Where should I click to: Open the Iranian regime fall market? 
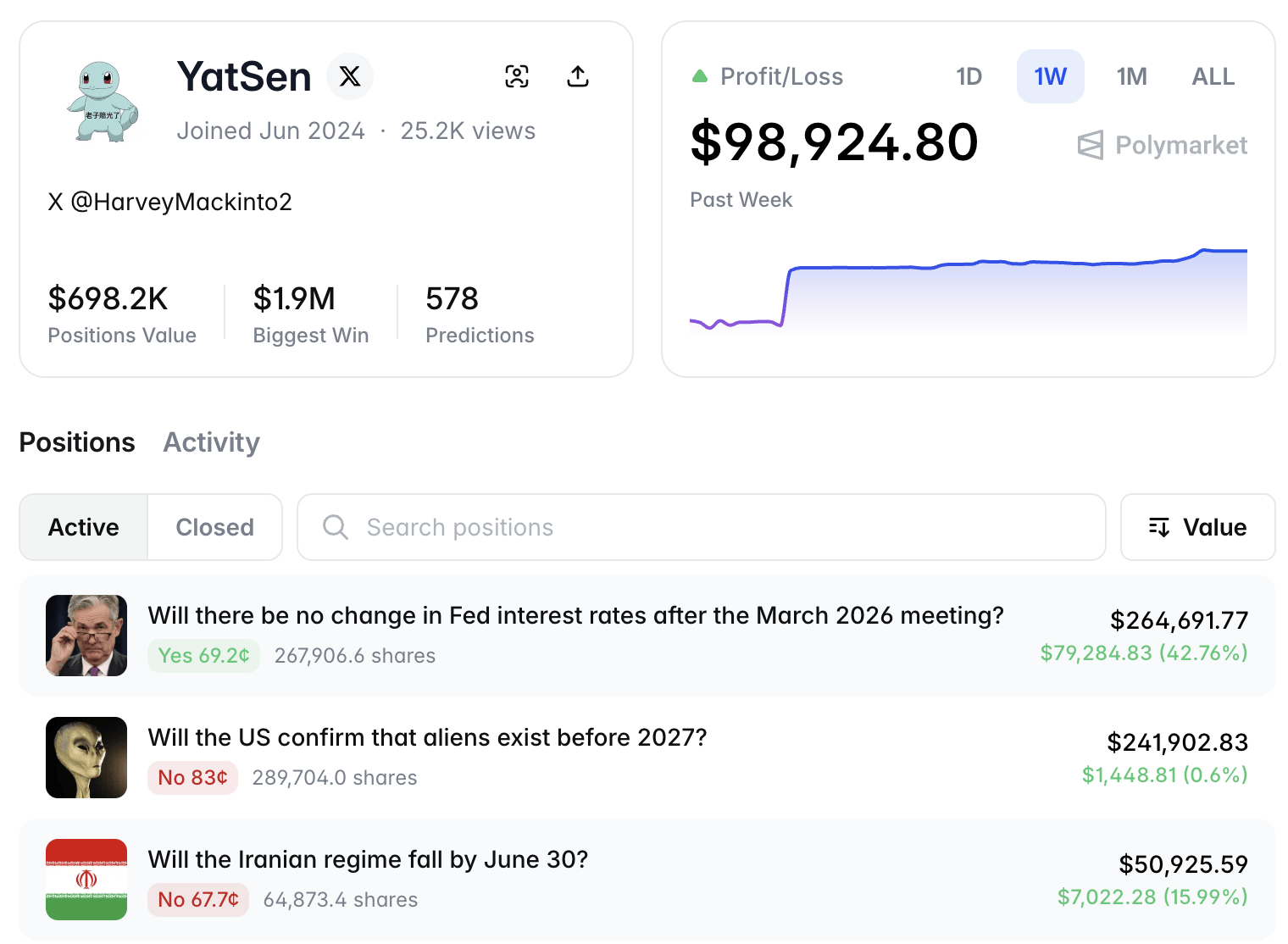[x=368, y=859]
